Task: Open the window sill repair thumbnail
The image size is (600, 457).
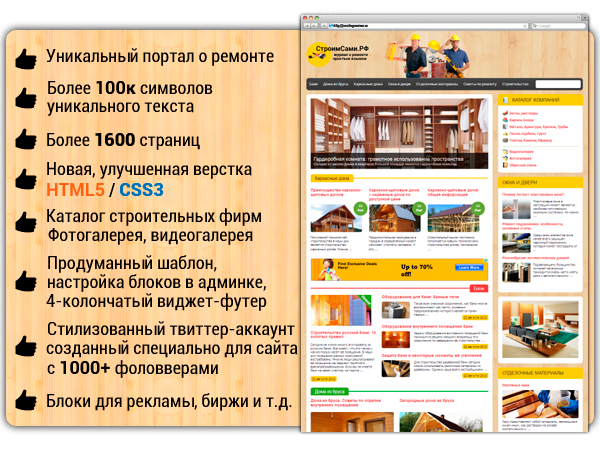Action: pyautogui.click(x=516, y=242)
